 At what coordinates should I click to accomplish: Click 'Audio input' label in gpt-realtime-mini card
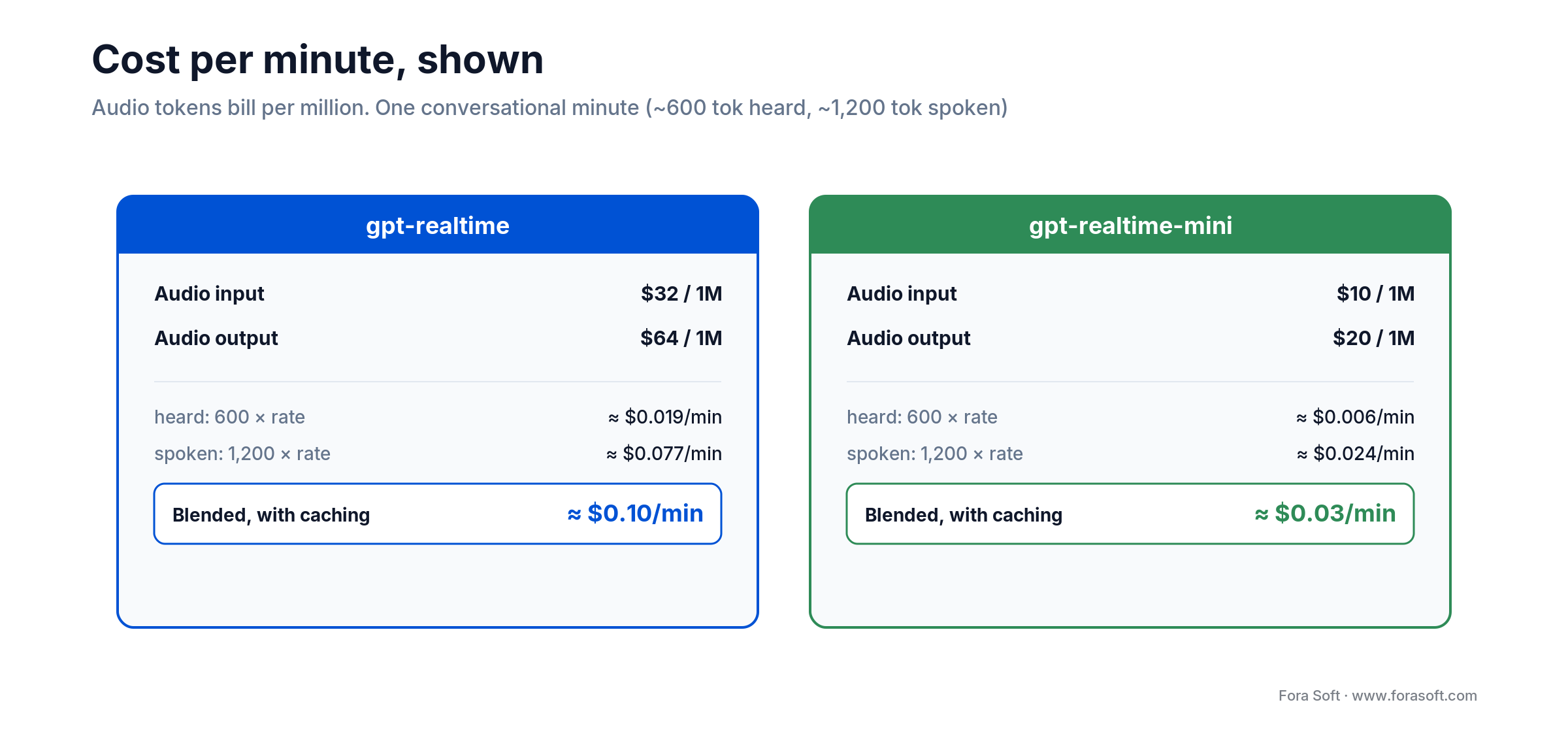(902, 294)
